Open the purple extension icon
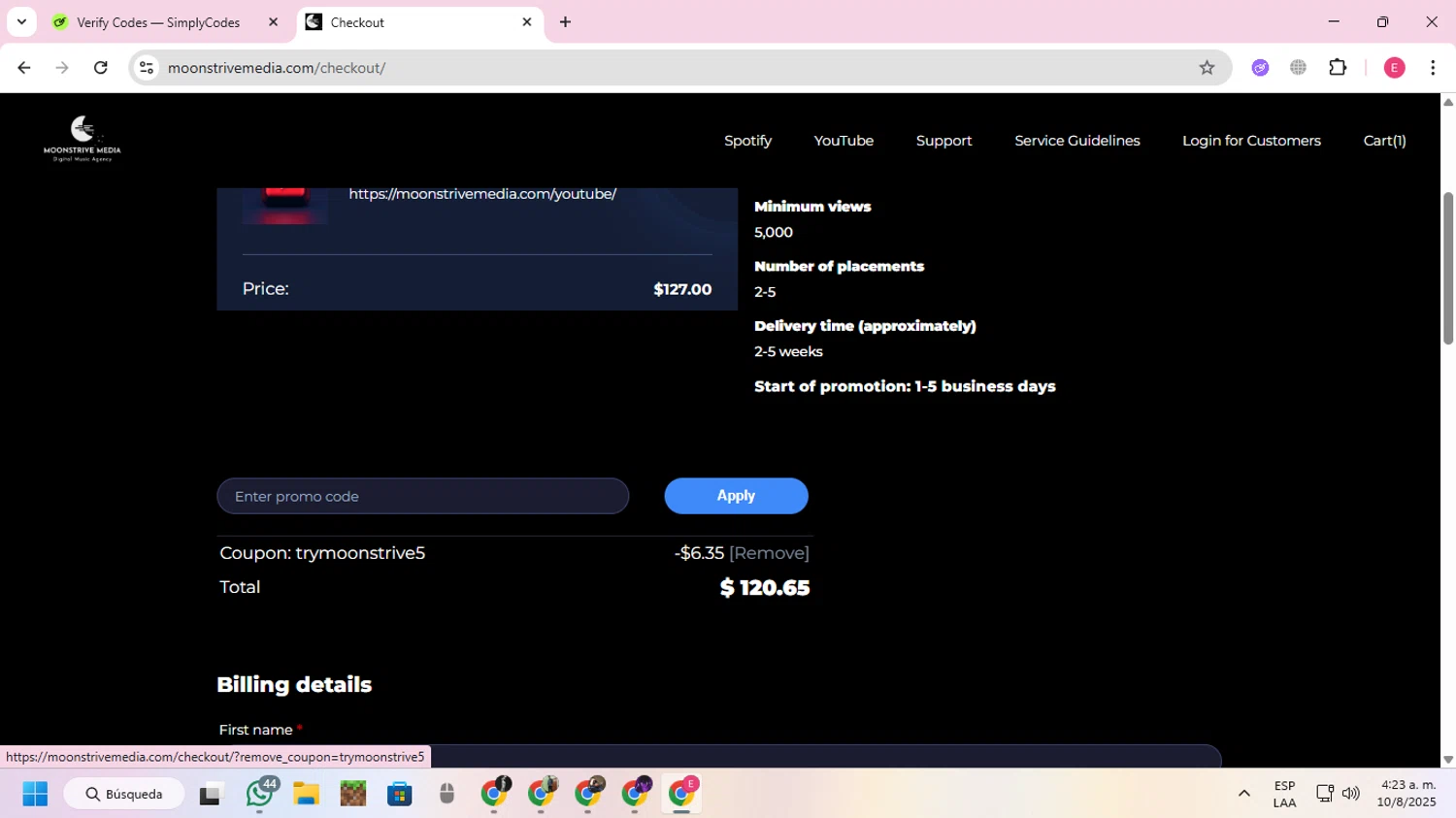 tap(1260, 68)
